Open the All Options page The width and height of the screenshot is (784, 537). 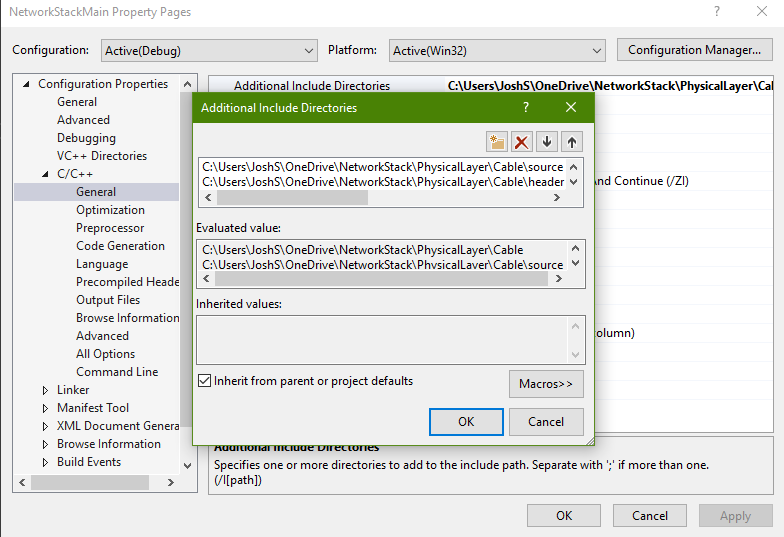(106, 354)
